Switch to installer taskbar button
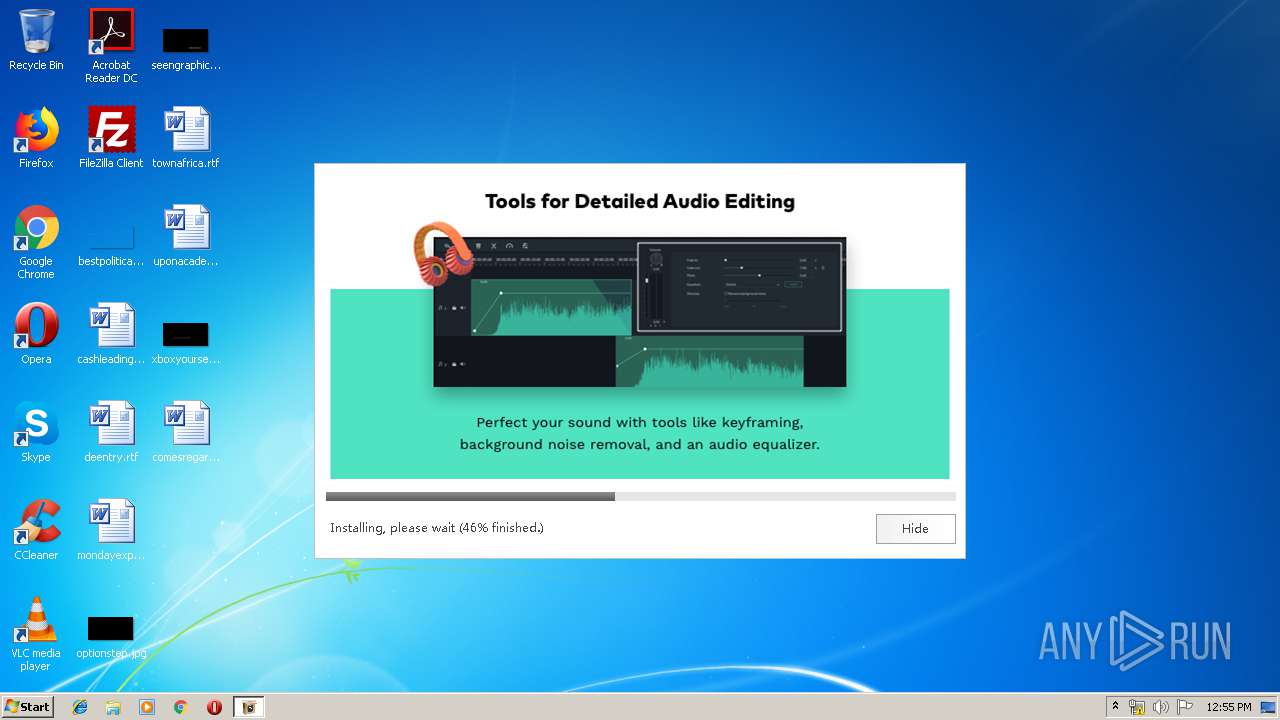The image size is (1280, 720). click(x=249, y=707)
